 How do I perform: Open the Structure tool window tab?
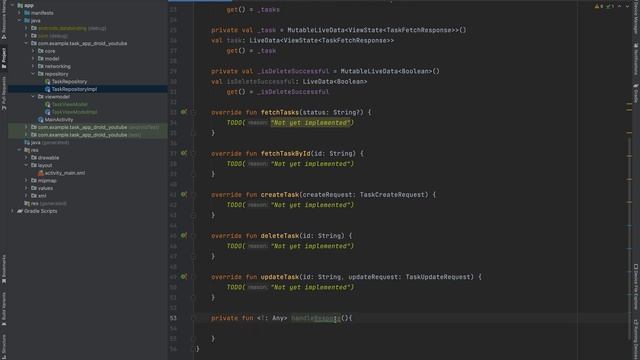click(x=4, y=346)
